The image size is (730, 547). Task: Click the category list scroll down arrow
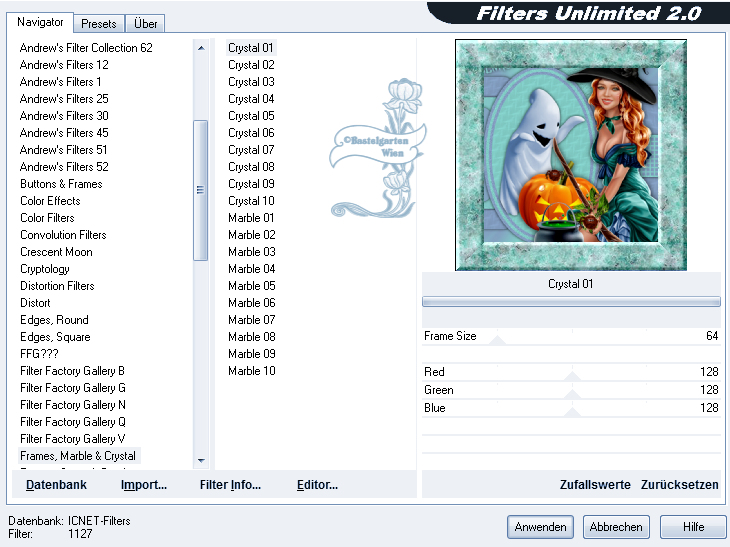[x=201, y=460]
